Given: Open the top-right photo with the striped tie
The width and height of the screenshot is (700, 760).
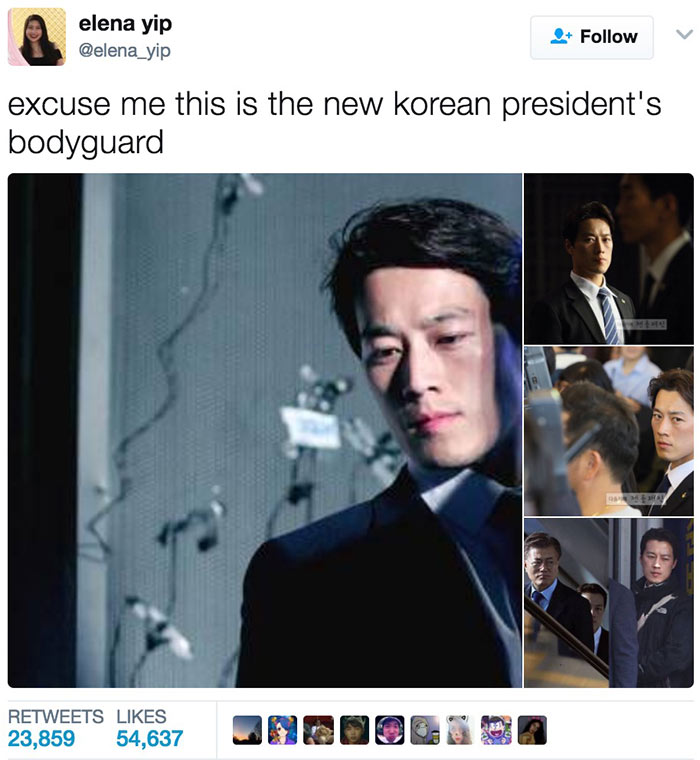Looking at the screenshot, I should pyautogui.click(x=609, y=259).
